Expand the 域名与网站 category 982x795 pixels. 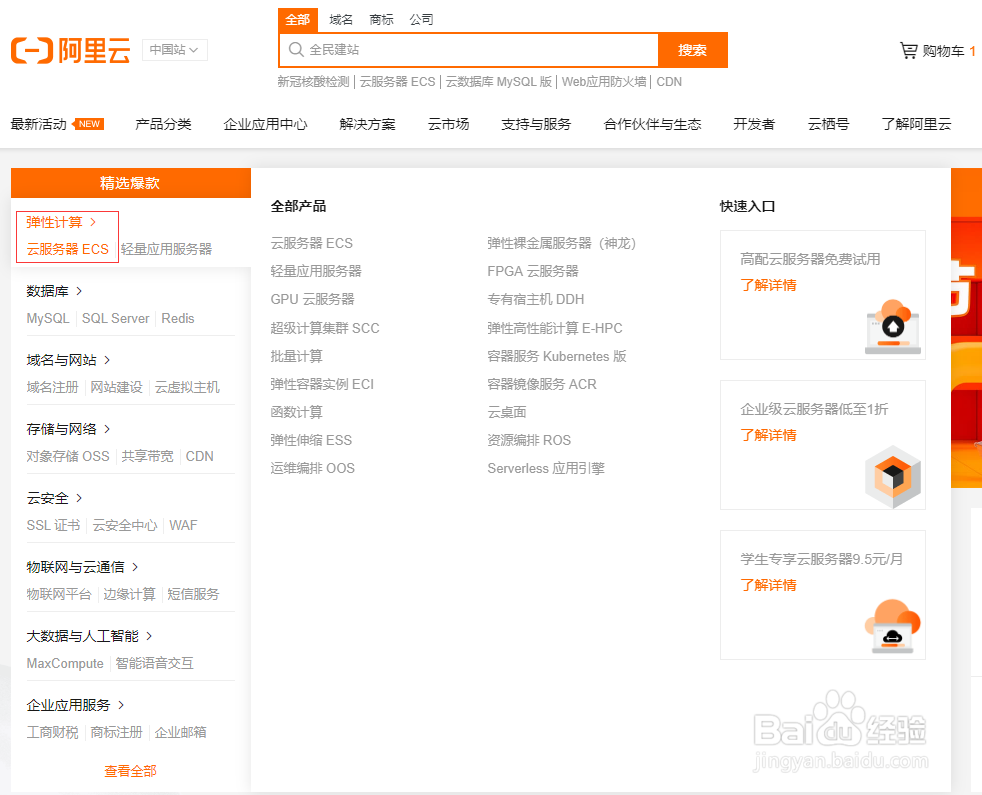tap(68, 360)
